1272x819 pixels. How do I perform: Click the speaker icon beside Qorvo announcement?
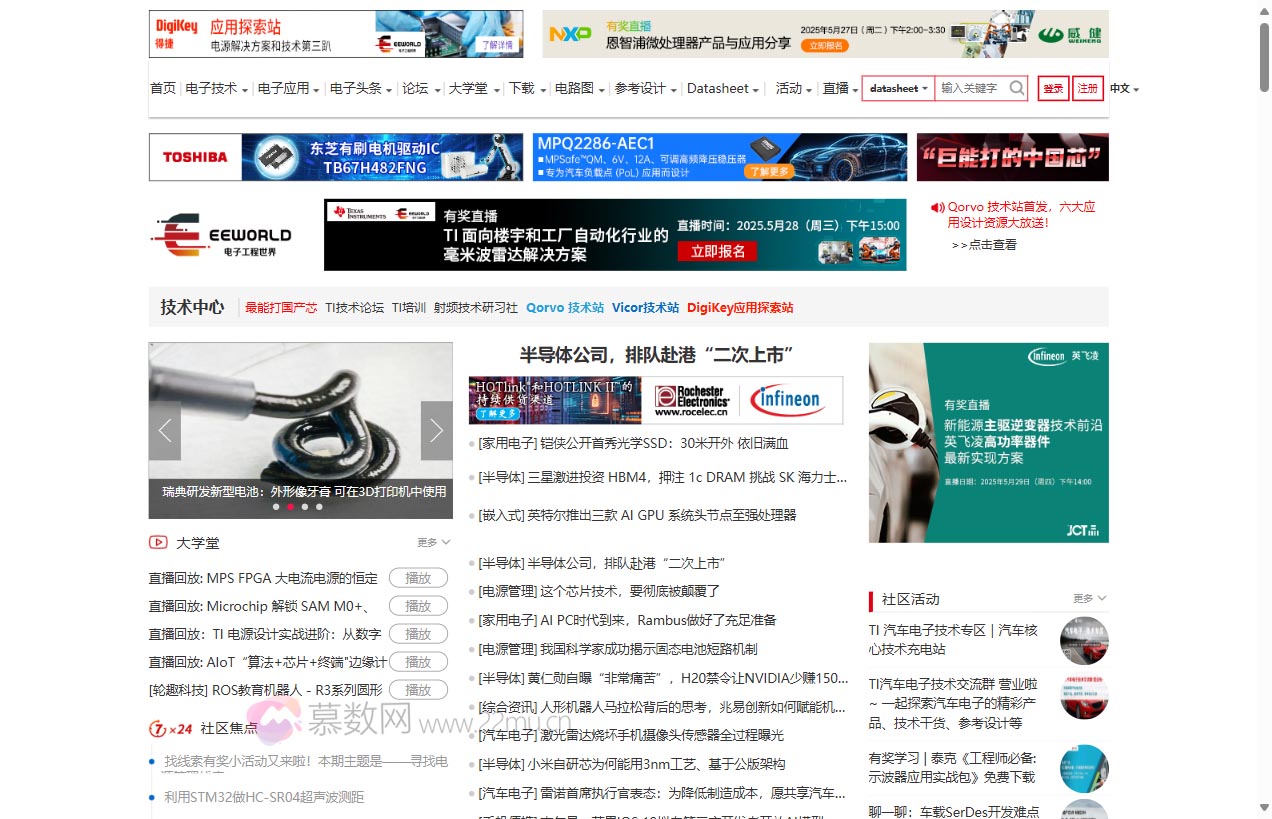tap(936, 207)
